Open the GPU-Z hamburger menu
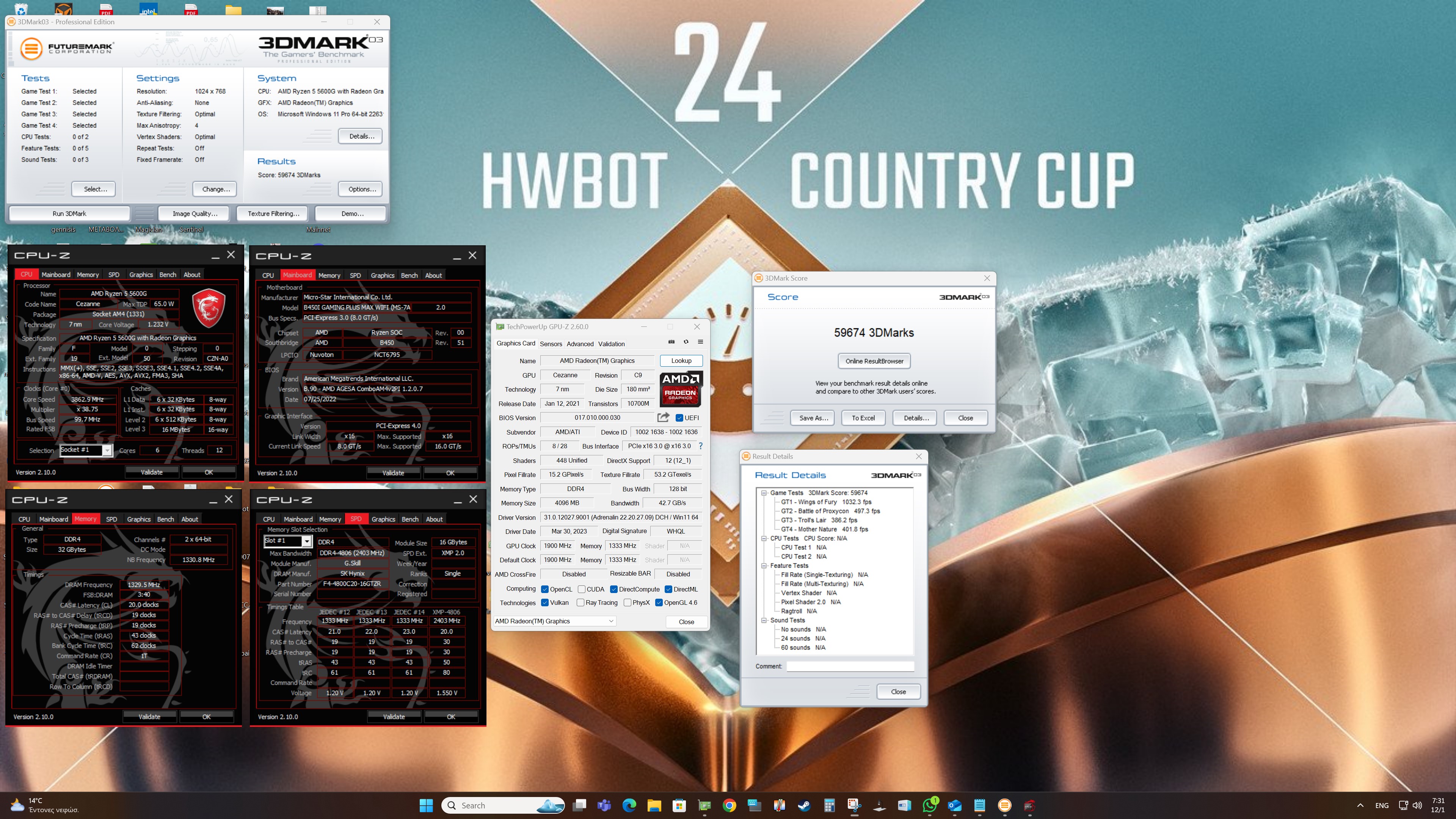The height and width of the screenshot is (819, 1456). [x=700, y=342]
